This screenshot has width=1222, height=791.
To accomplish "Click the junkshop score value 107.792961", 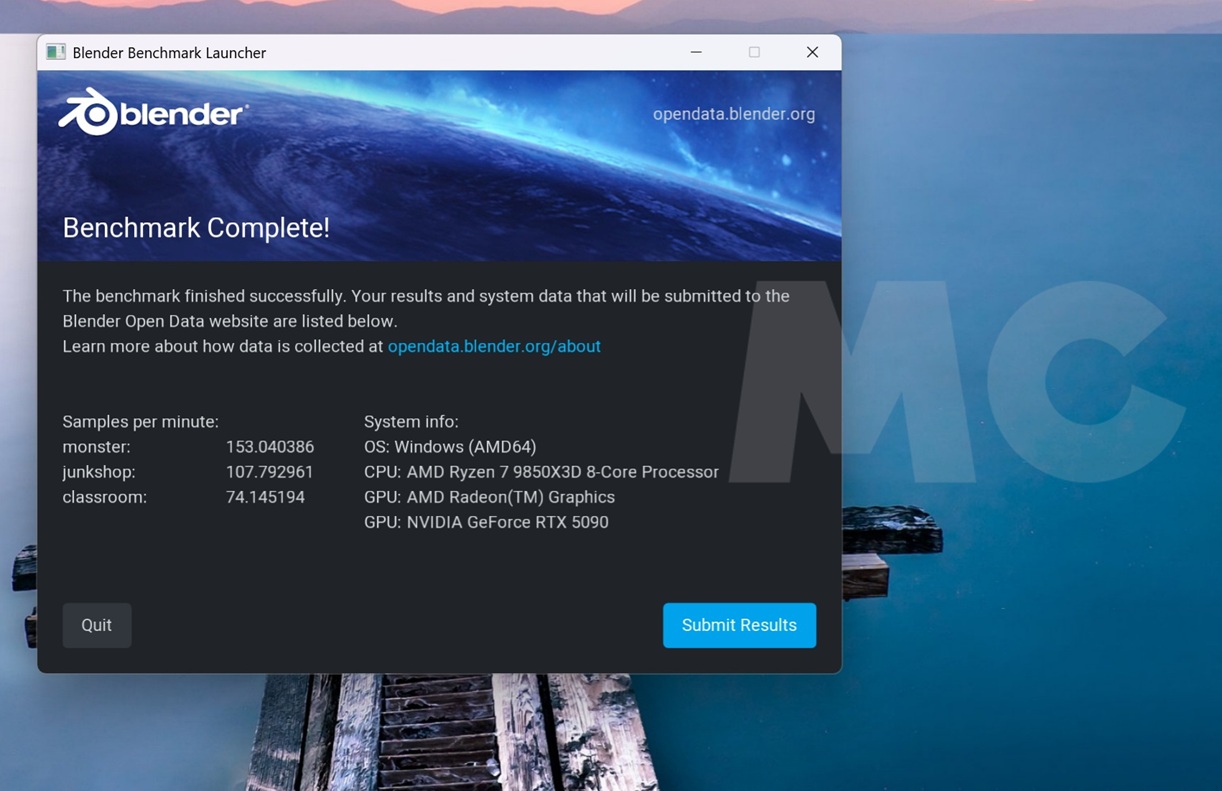I will (270, 472).
